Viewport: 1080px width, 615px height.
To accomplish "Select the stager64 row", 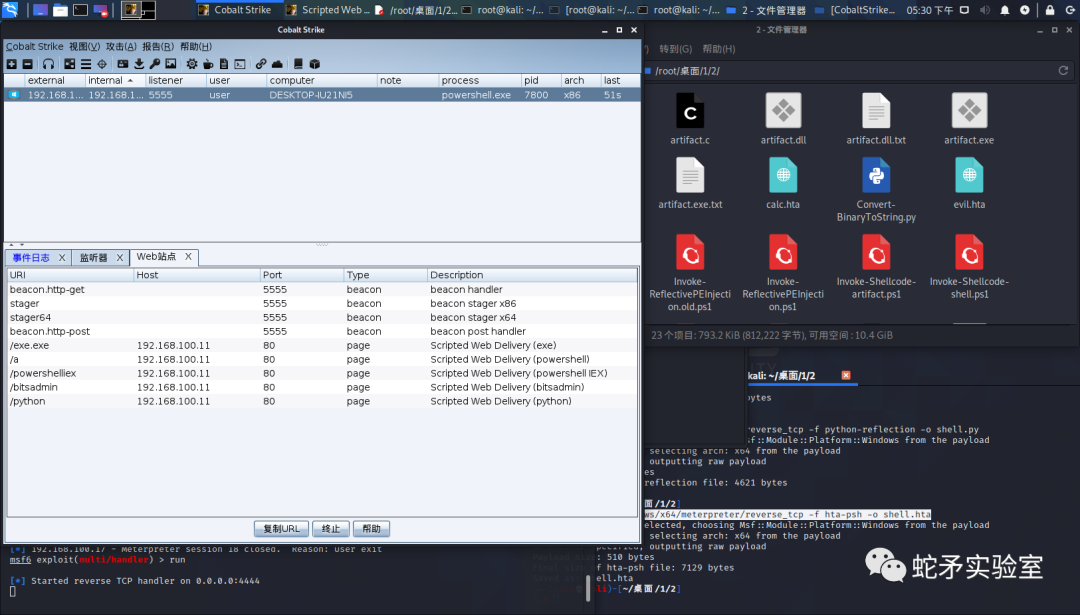I will 322,317.
